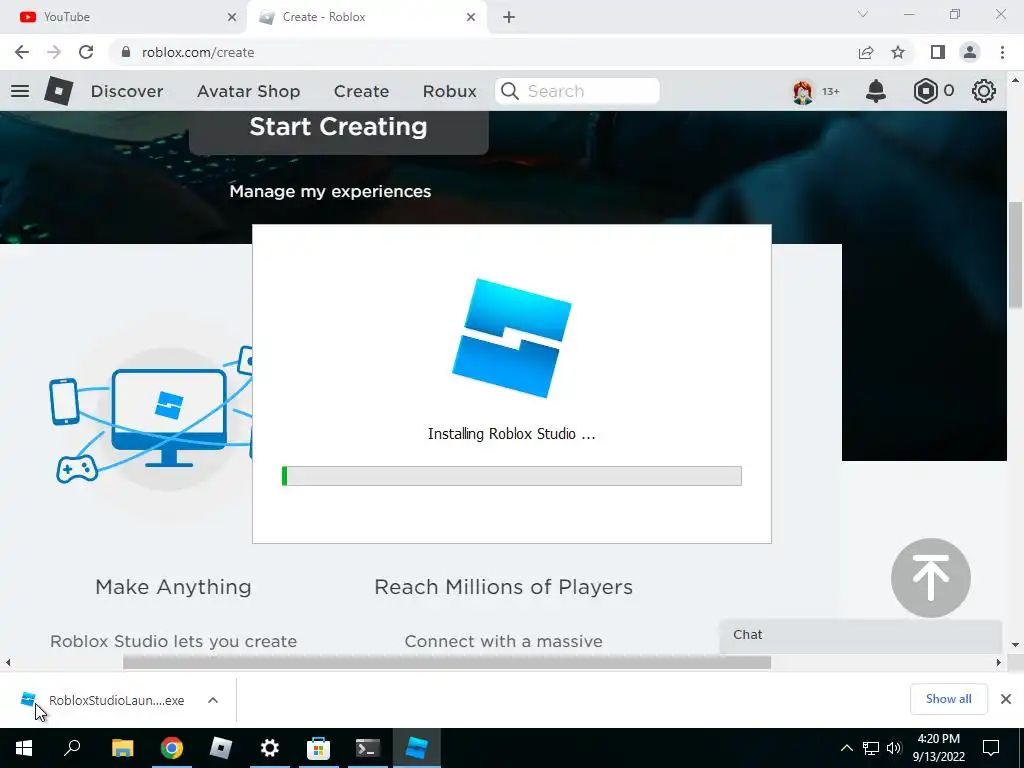The width and height of the screenshot is (1024, 768).
Task: Open the Avatar Shop menu item
Action: [248, 91]
